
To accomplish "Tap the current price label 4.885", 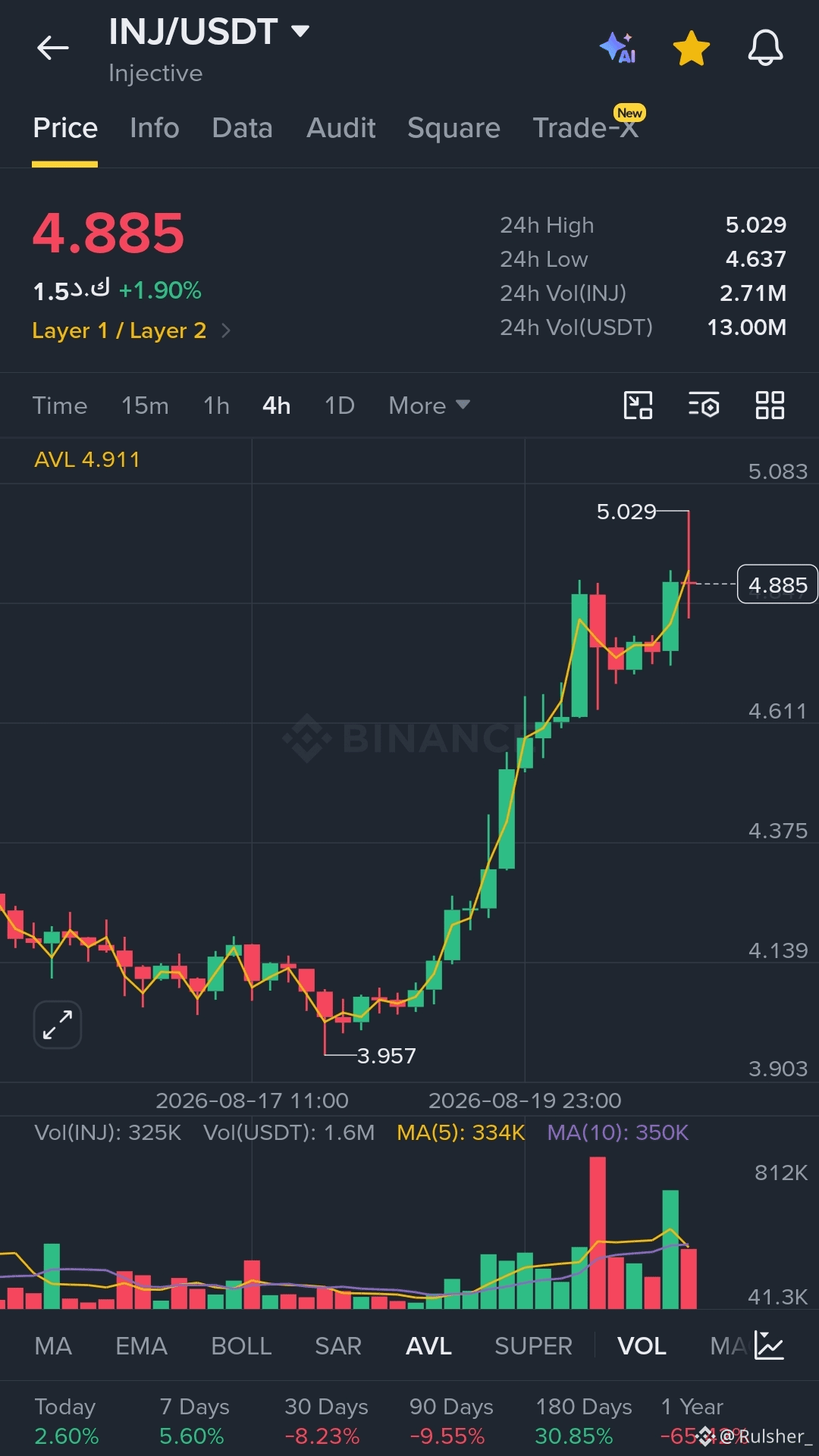I will click(x=777, y=584).
